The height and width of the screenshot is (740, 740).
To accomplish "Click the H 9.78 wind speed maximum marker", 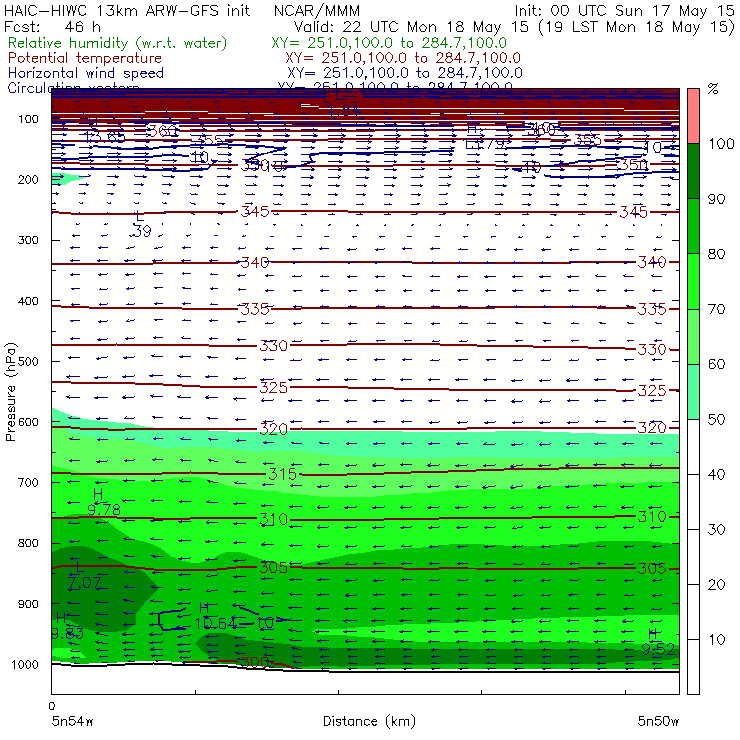I will [103, 502].
